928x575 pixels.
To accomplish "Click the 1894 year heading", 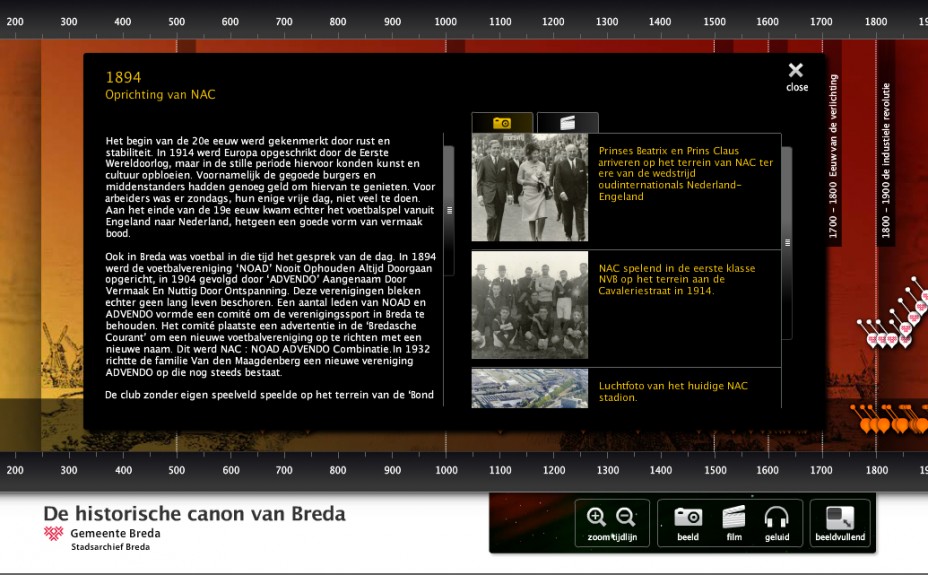I will (x=123, y=77).
